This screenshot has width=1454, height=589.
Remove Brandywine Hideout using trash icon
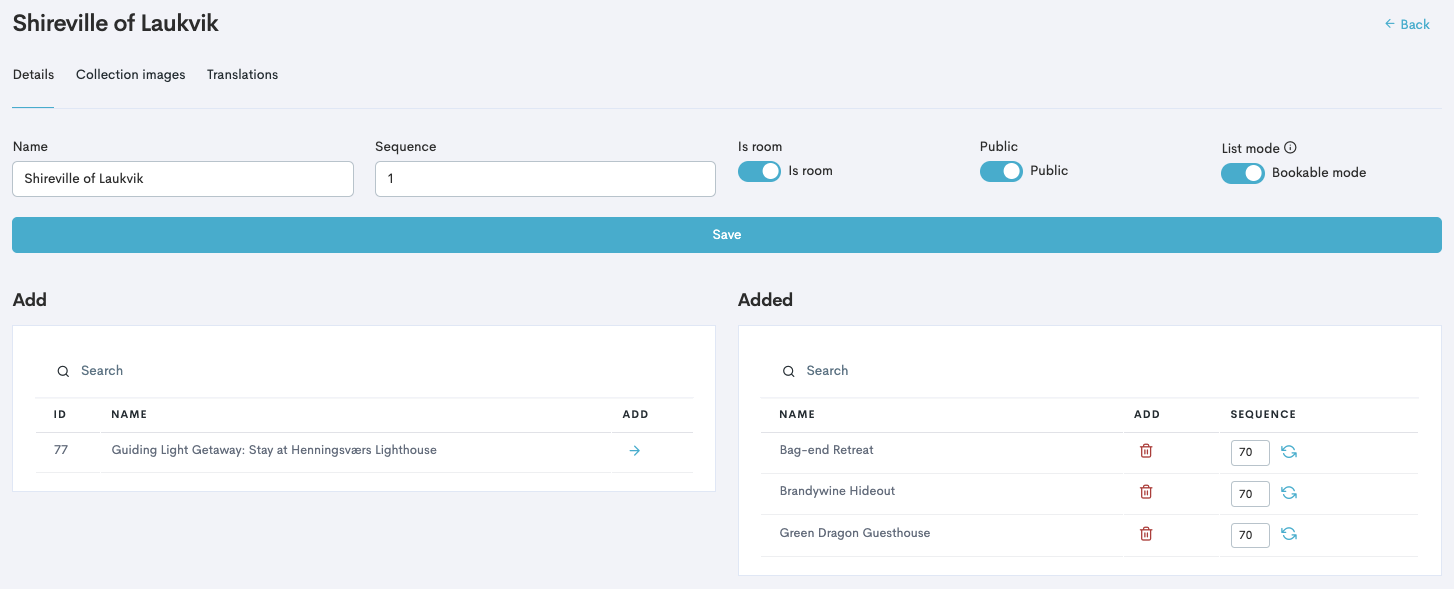pyautogui.click(x=1146, y=492)
